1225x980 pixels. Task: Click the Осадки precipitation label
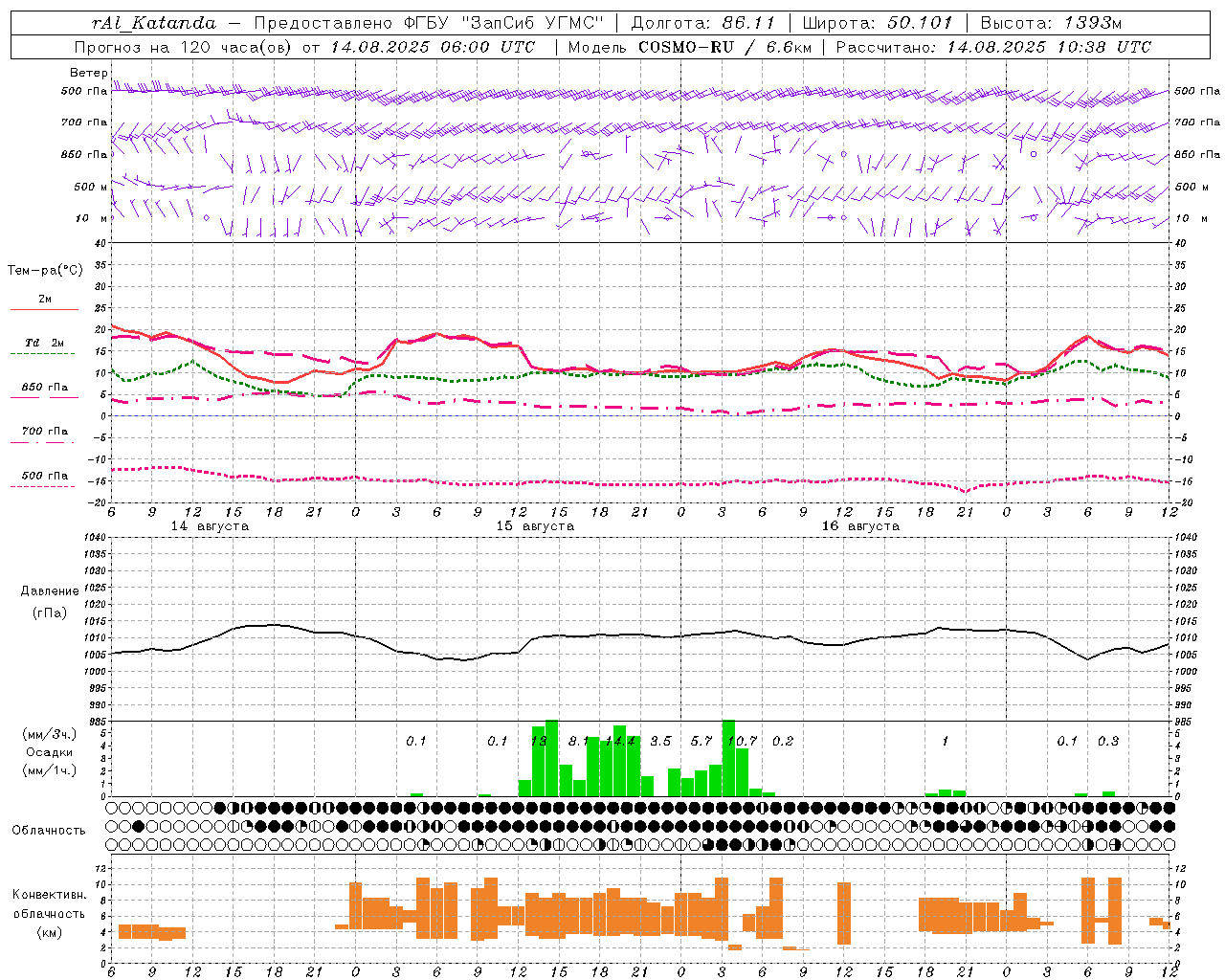50,752
